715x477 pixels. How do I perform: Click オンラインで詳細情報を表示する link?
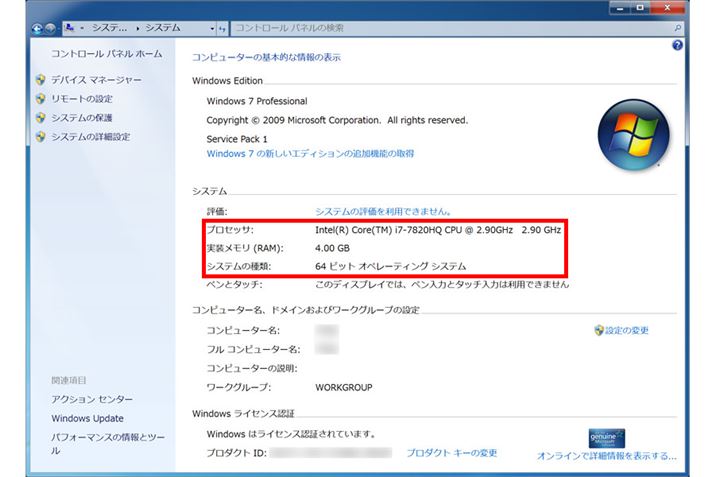coord(607,456)
